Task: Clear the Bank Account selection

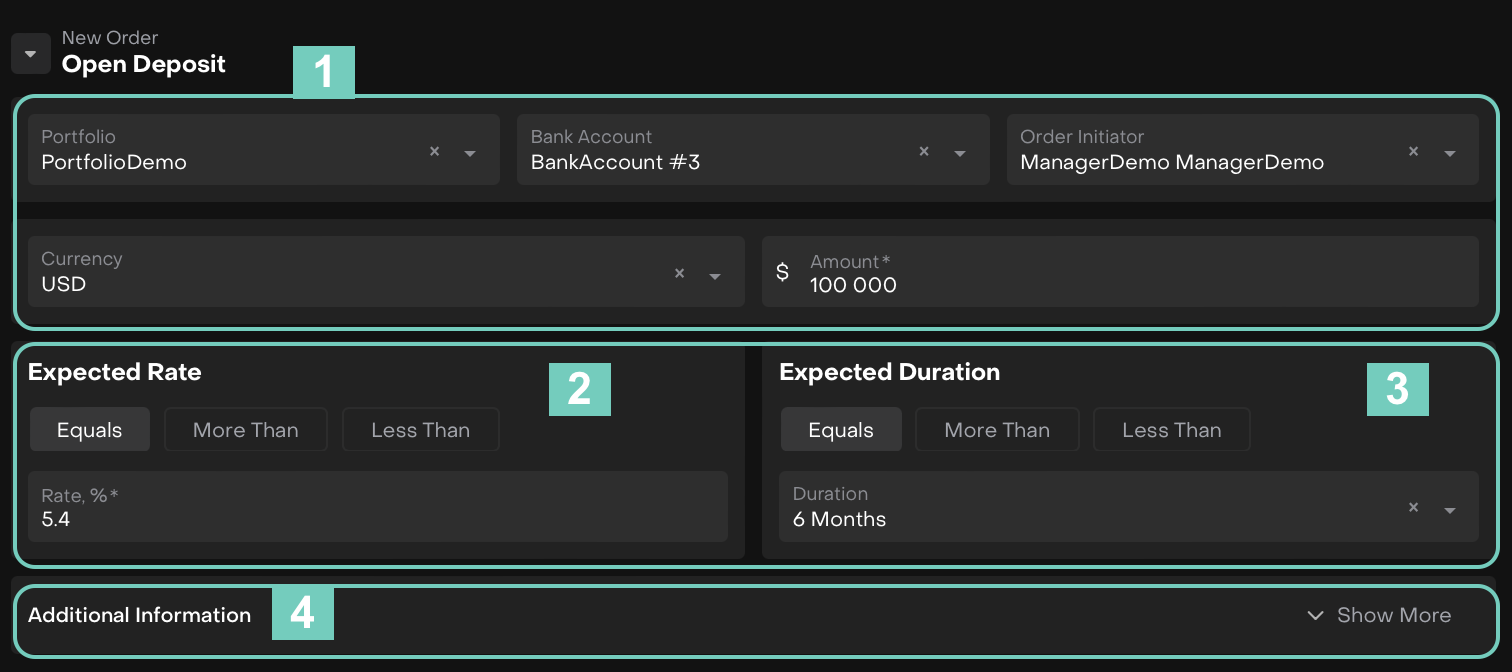Action: click(924, 152)
